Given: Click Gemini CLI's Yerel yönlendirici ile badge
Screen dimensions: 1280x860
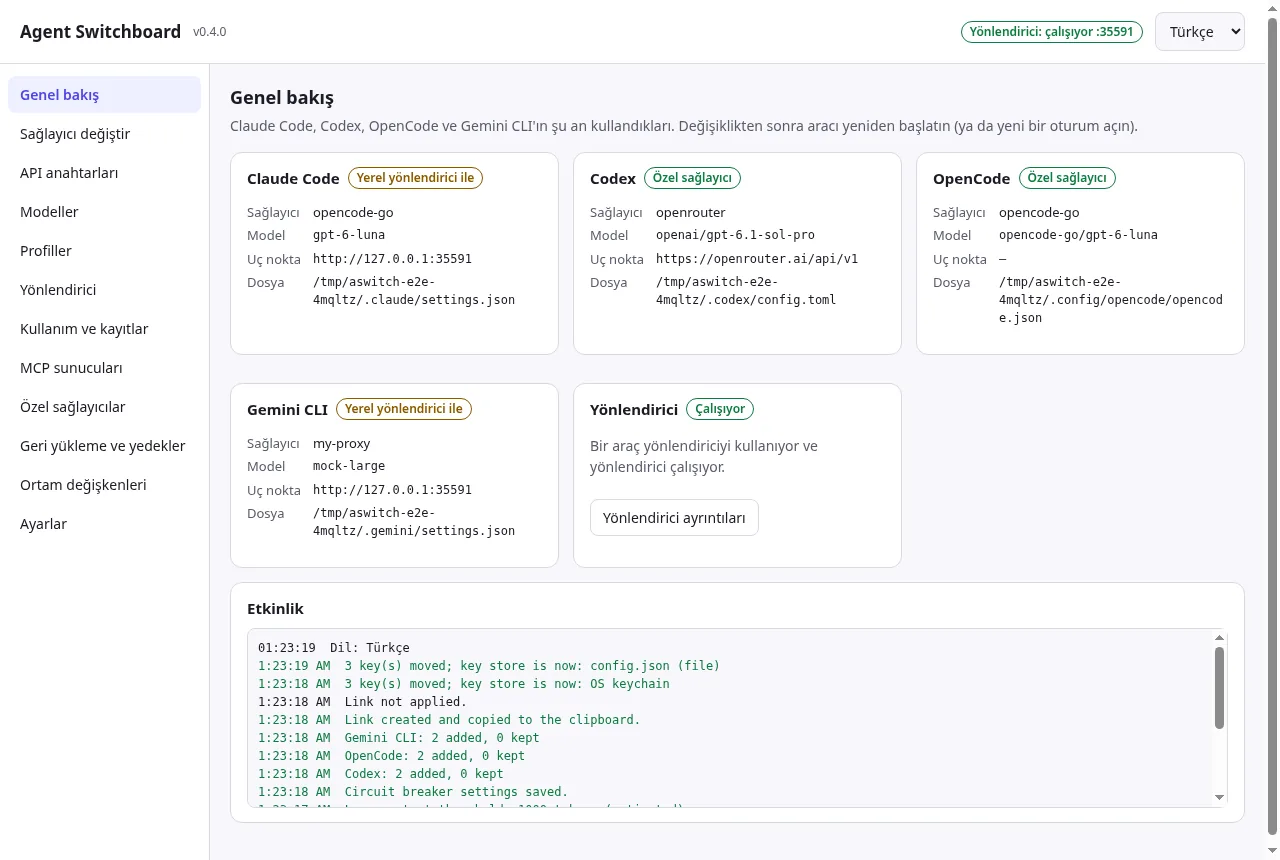Looking at the screenshot, I should pos(404,409).
